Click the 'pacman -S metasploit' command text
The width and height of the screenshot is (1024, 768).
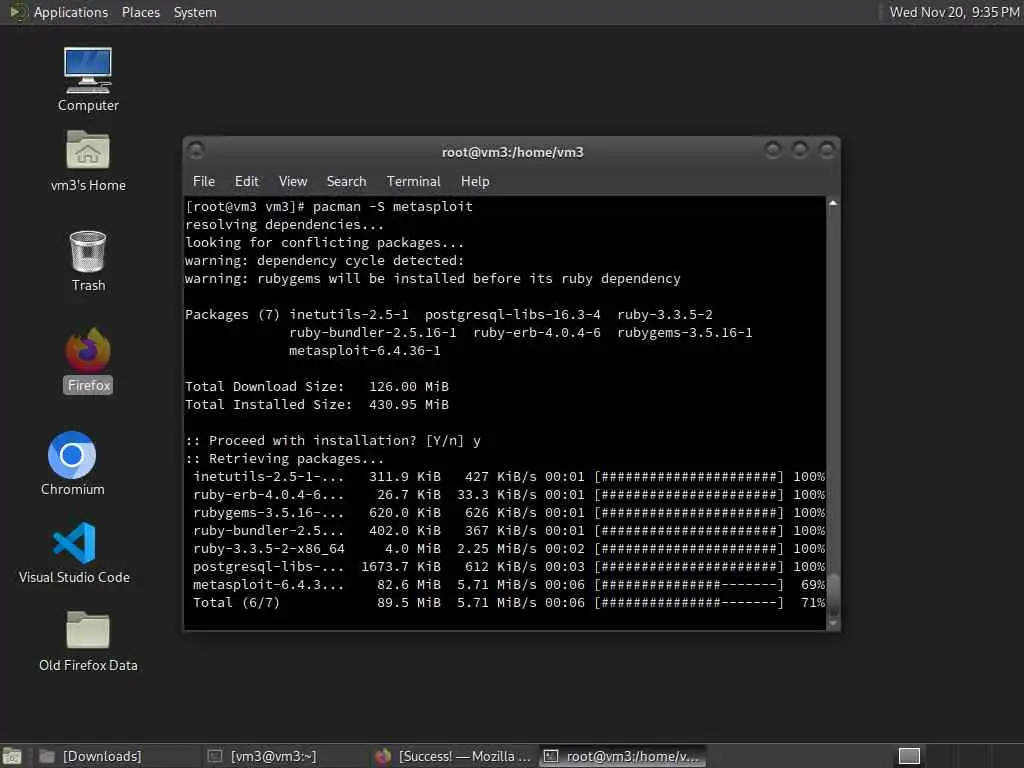[x=392, y=206]
